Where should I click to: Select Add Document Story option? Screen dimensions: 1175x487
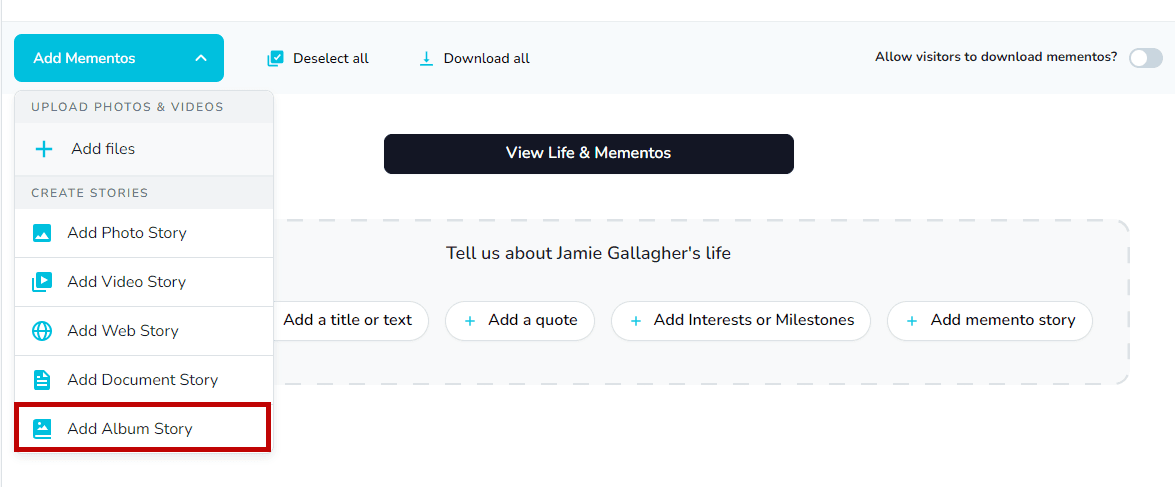(142, 380)
